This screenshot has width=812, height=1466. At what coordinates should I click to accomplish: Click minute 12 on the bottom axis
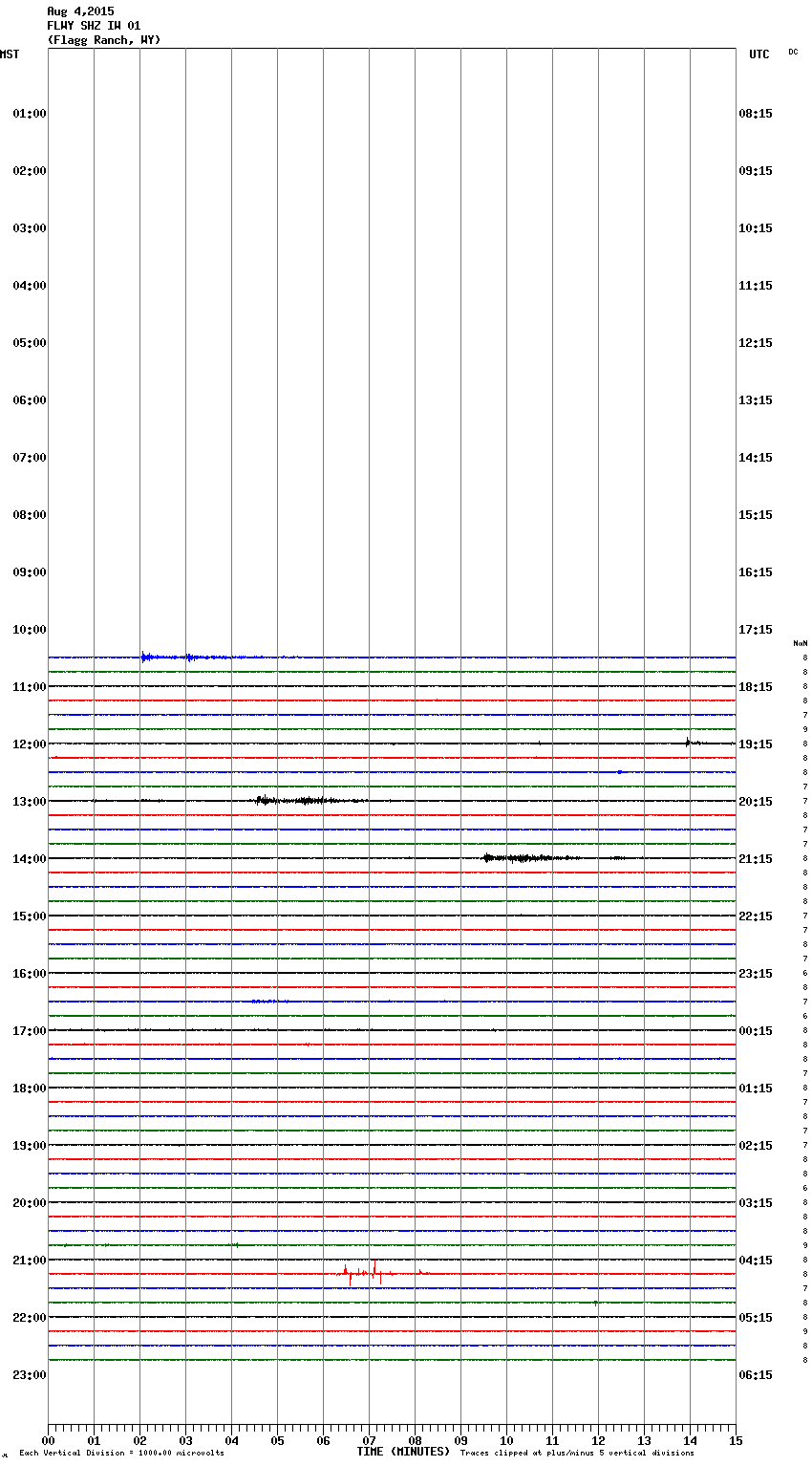pyautogui.click(x=598, y=1440)
